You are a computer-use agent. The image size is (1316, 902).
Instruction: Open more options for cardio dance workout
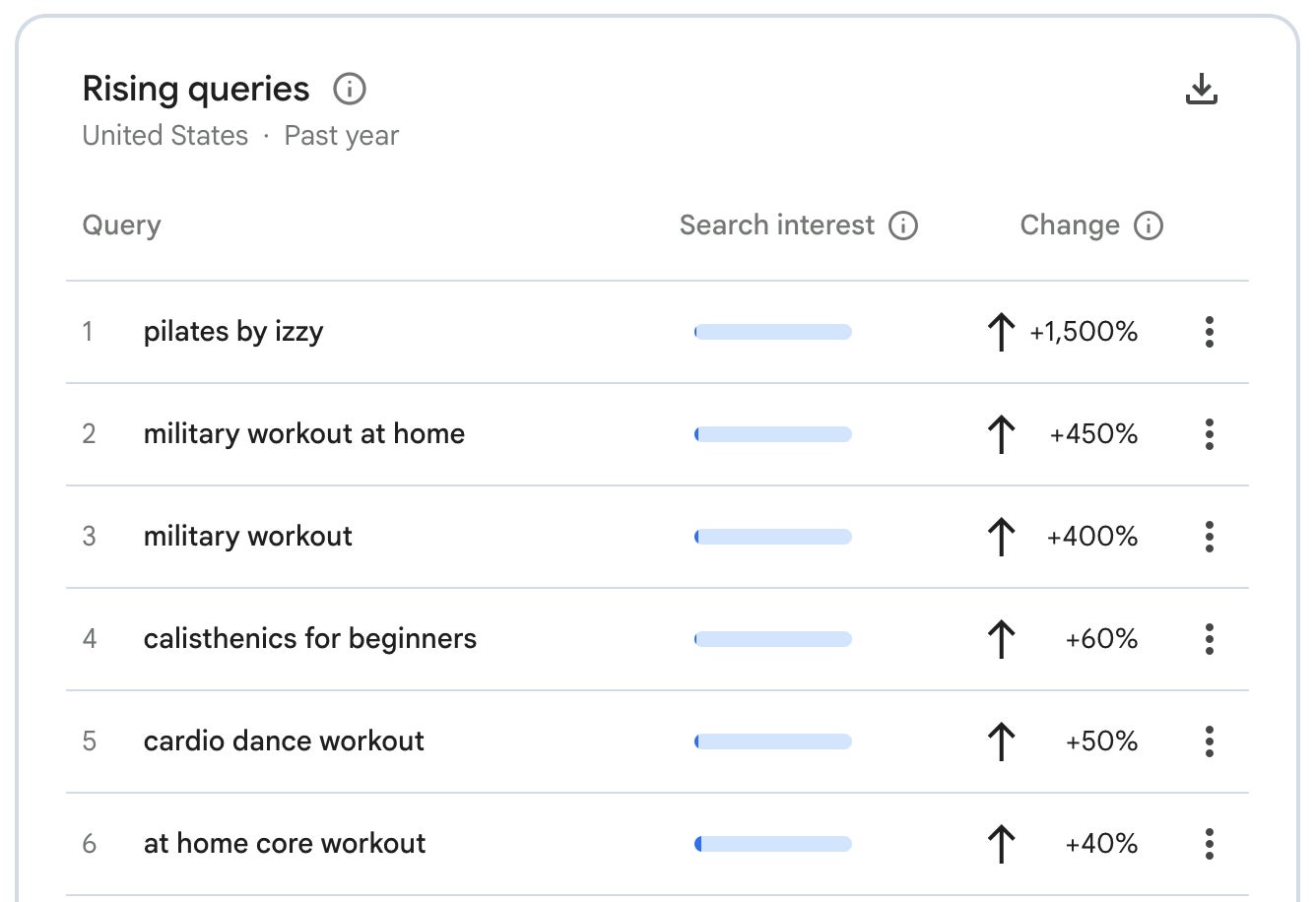tap(1210, 741)
